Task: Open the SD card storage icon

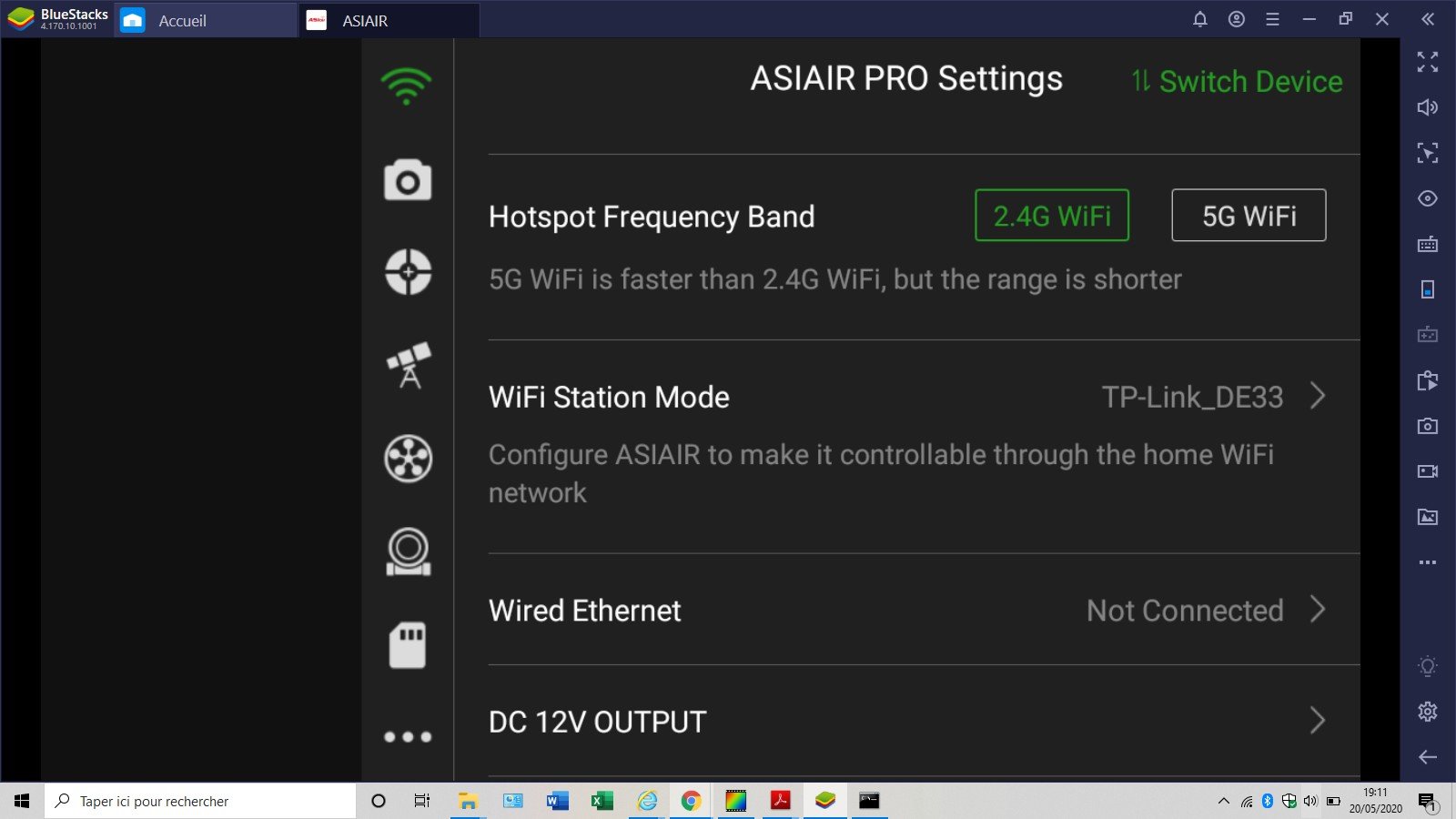Action: (x=408, y=644)
